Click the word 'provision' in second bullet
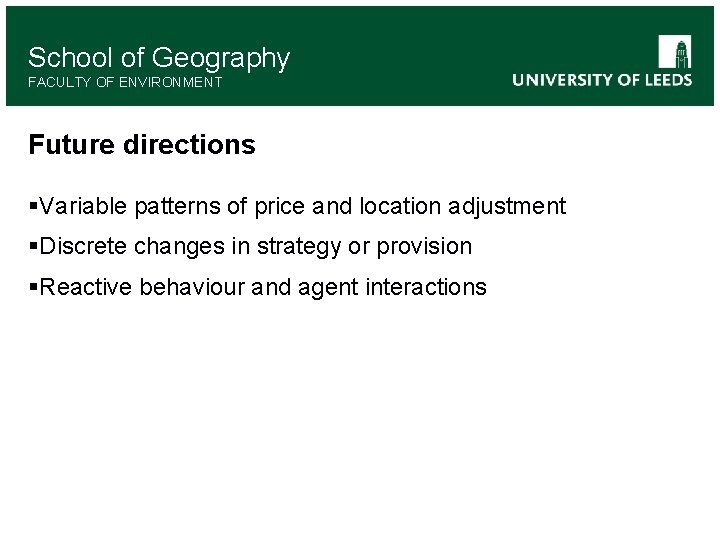Image resolution: width=720 pixels, height=540 pixels. click(424, 247)
